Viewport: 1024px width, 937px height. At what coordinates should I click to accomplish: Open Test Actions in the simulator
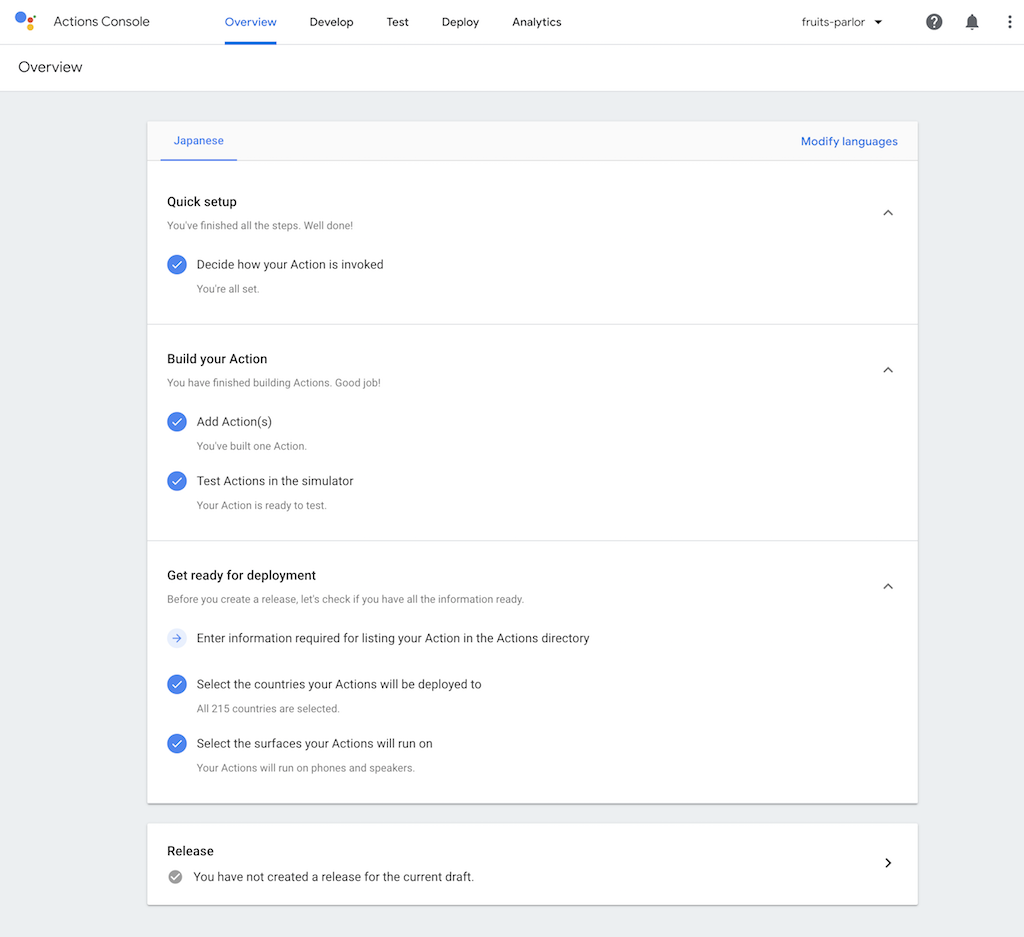click(275, 481)
